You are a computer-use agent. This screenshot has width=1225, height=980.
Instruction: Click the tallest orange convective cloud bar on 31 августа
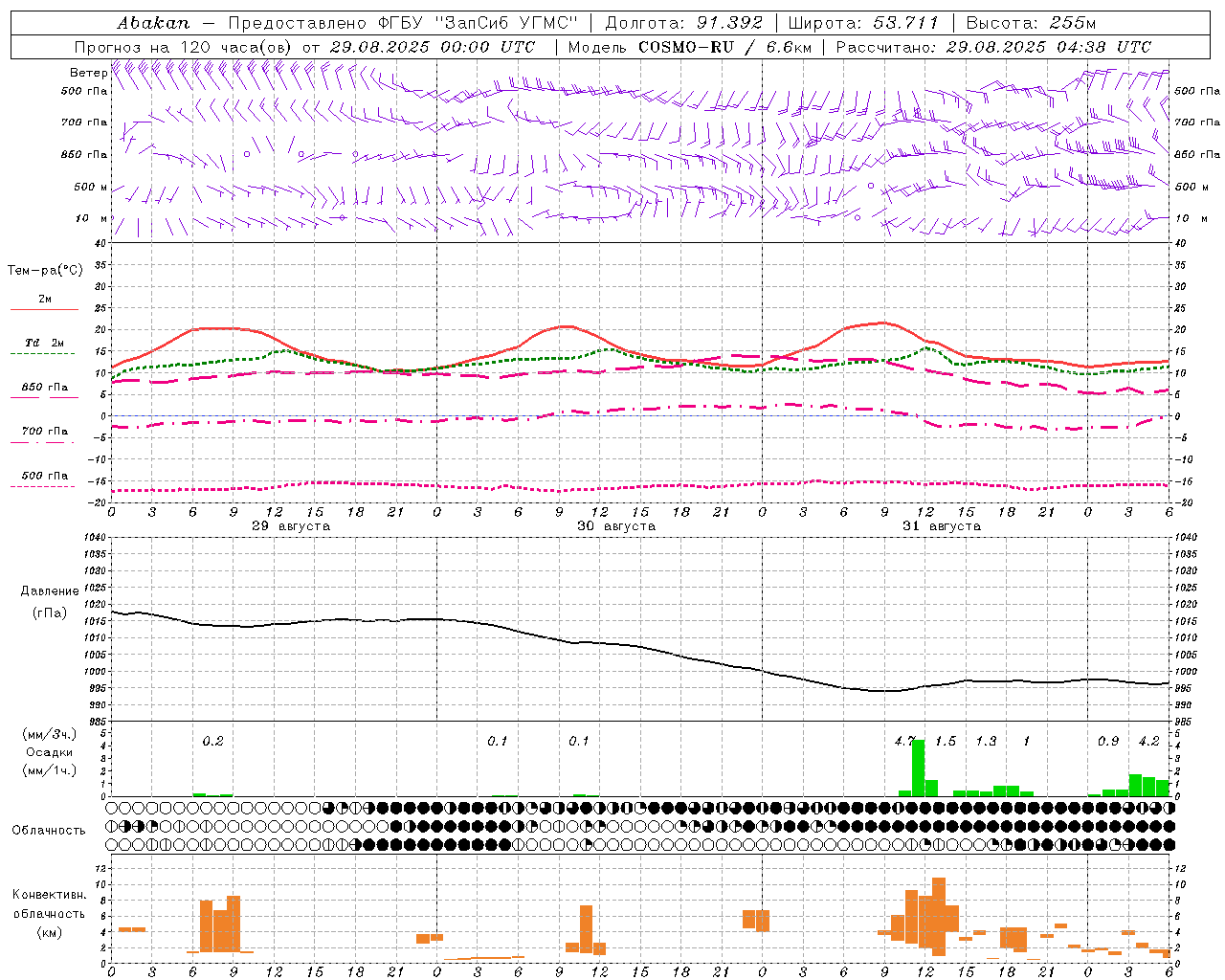[939, 917]
